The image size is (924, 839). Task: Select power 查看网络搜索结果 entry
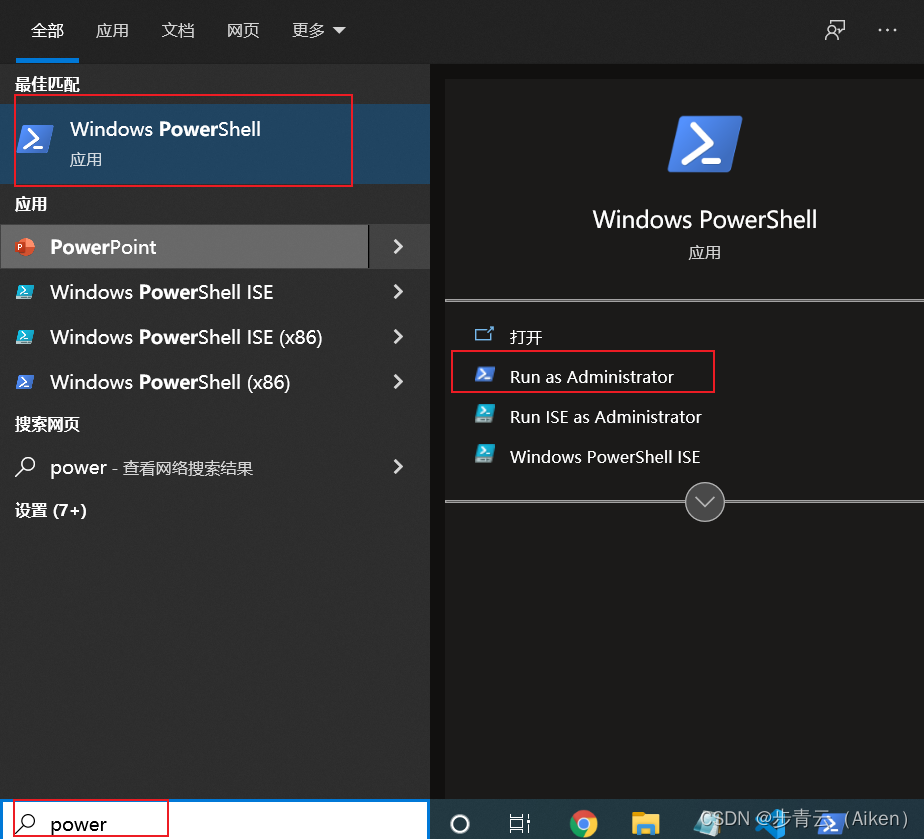184,467
